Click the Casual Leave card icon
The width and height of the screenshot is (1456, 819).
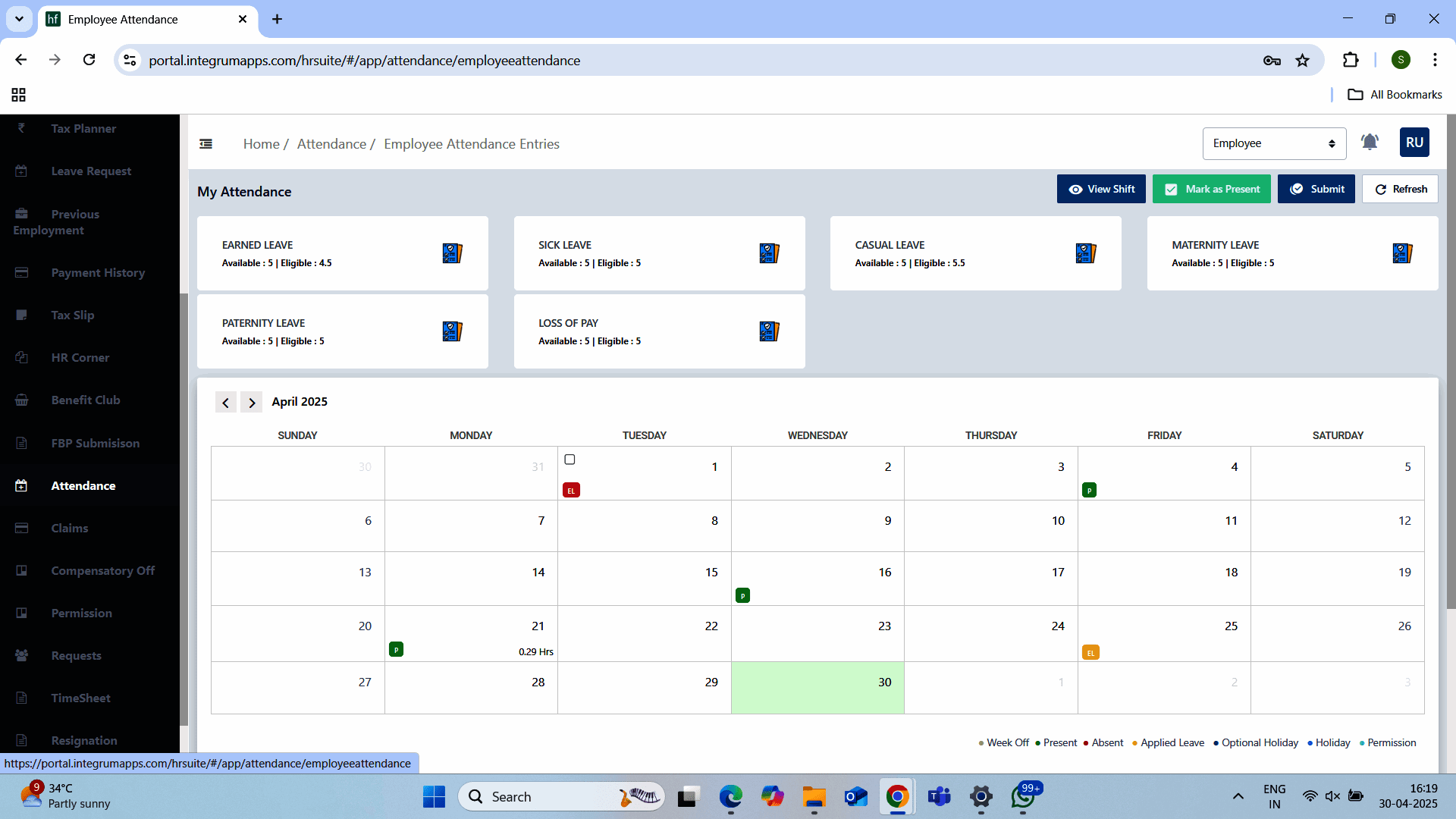click(x=1085, y=253)
